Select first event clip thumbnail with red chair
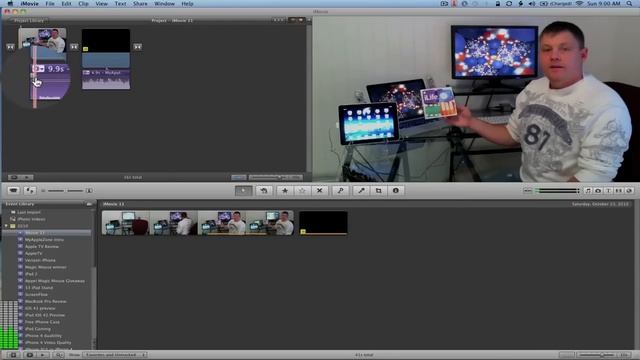The width and height of the screenshot is (640, 360). 126,223
